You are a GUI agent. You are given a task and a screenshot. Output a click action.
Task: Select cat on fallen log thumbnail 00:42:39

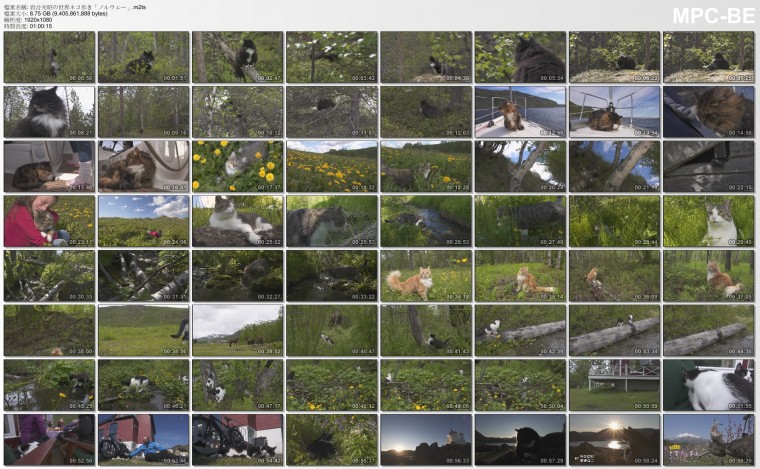(x=520, y=330)
